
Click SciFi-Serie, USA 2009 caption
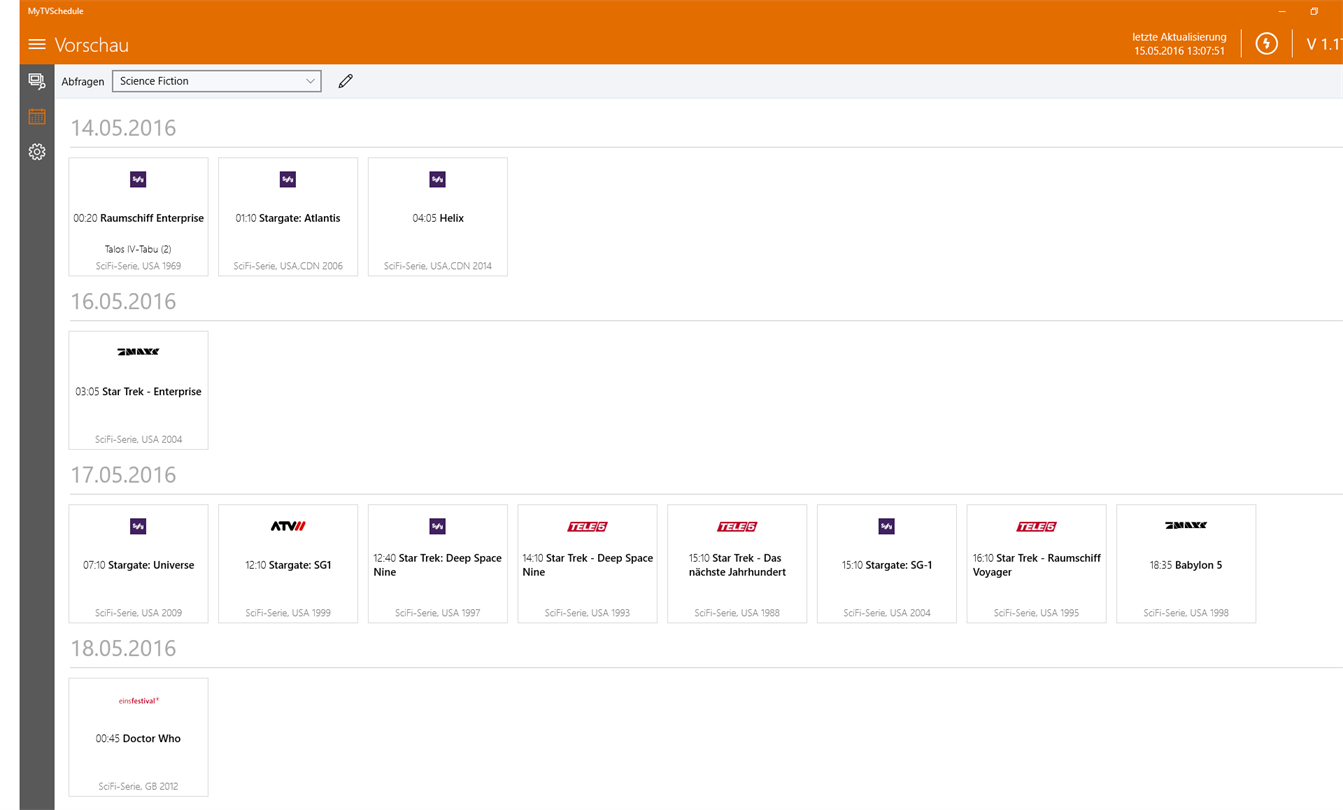tap(138, 613)
